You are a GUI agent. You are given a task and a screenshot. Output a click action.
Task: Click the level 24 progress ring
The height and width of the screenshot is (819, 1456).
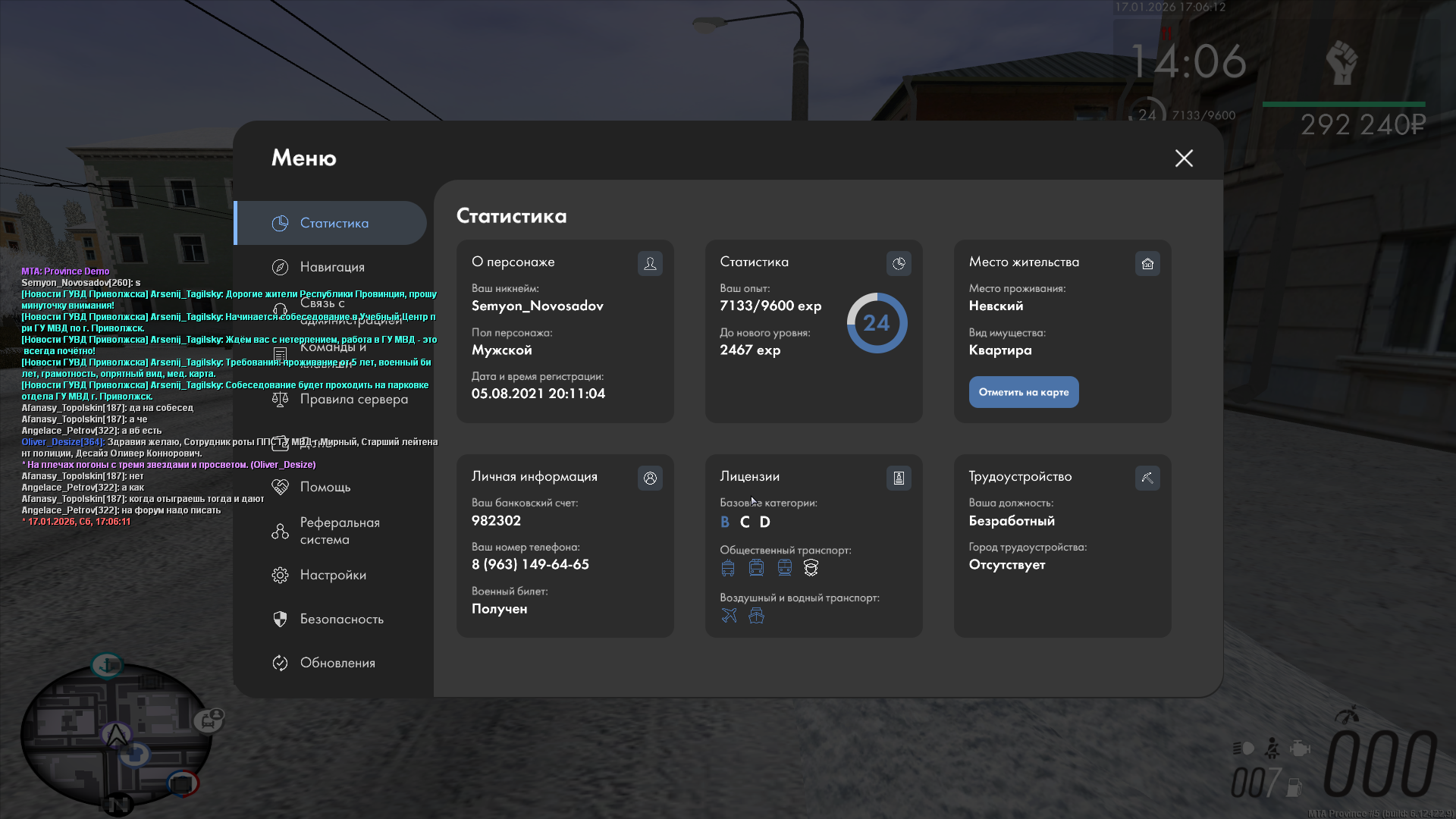coord(877,323)
